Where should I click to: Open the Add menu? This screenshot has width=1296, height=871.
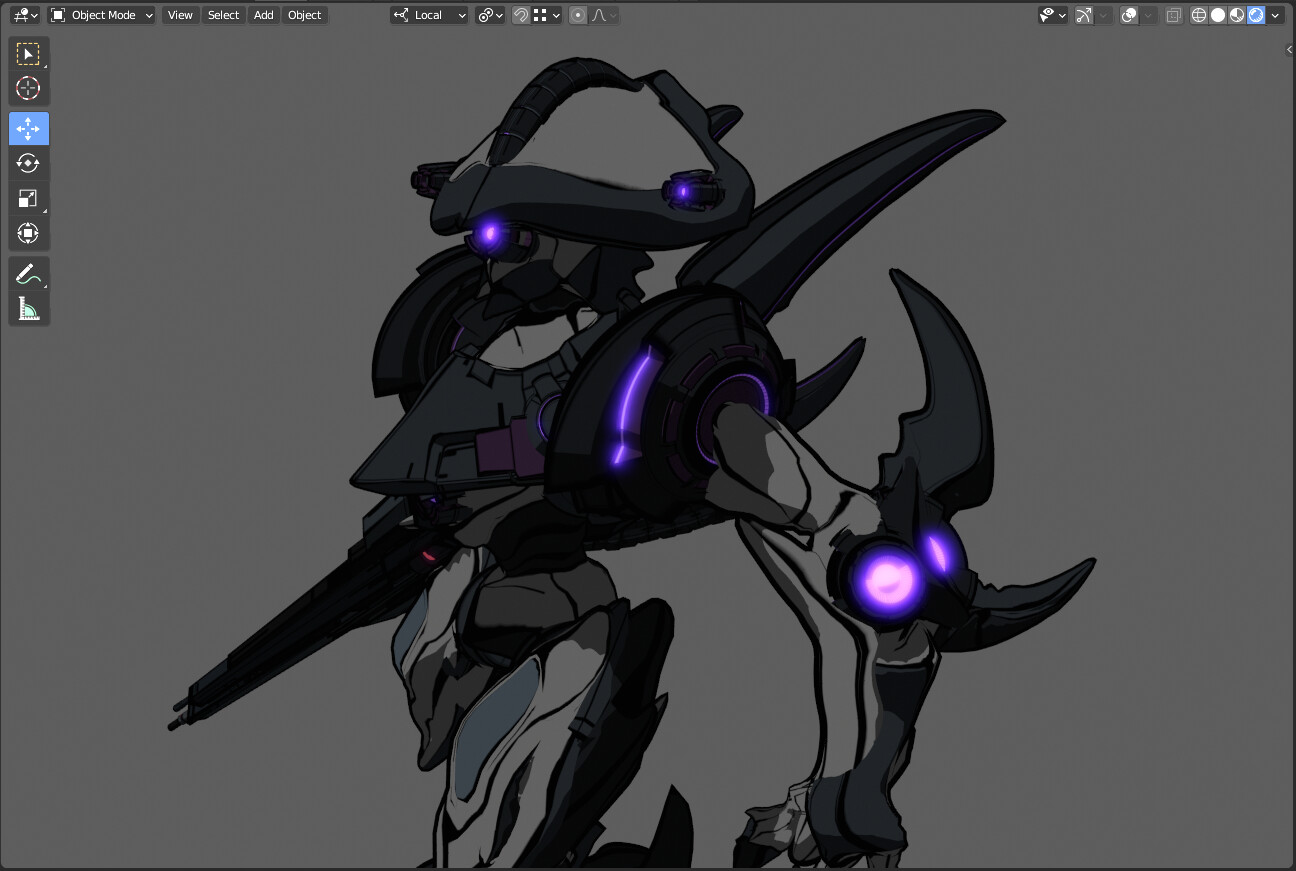[263, 14]
